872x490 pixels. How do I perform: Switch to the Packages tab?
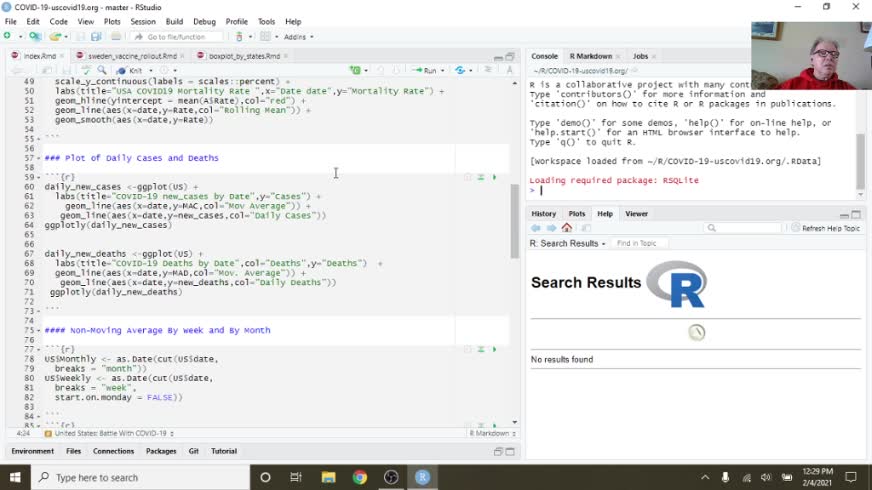point(161,451)
